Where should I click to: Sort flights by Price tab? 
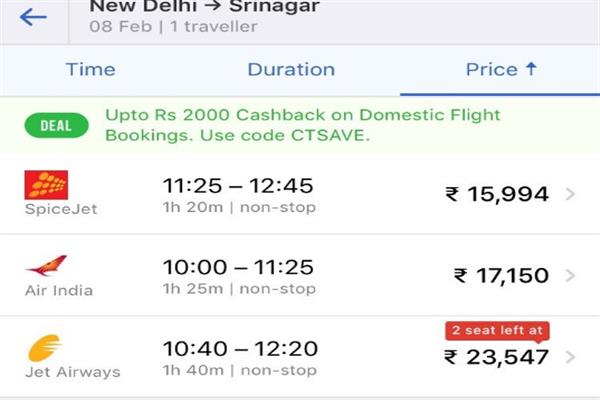click(500, 70)
